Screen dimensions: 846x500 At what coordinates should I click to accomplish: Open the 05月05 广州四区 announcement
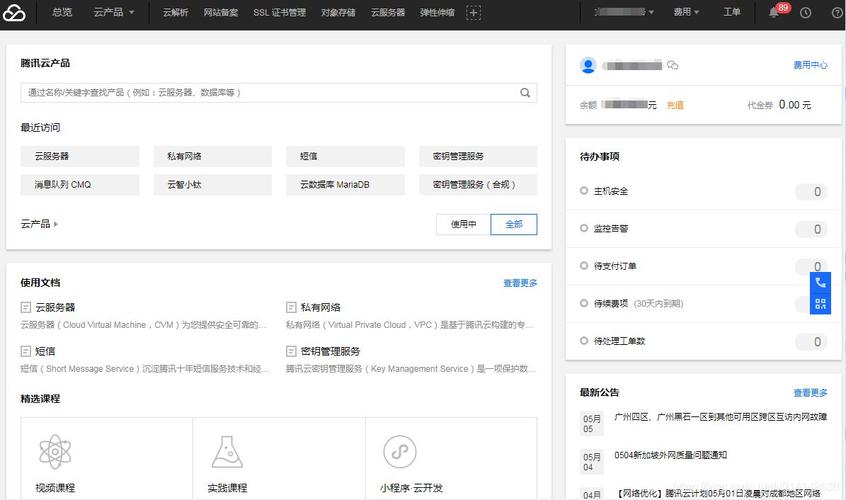[x=720, y=417]
